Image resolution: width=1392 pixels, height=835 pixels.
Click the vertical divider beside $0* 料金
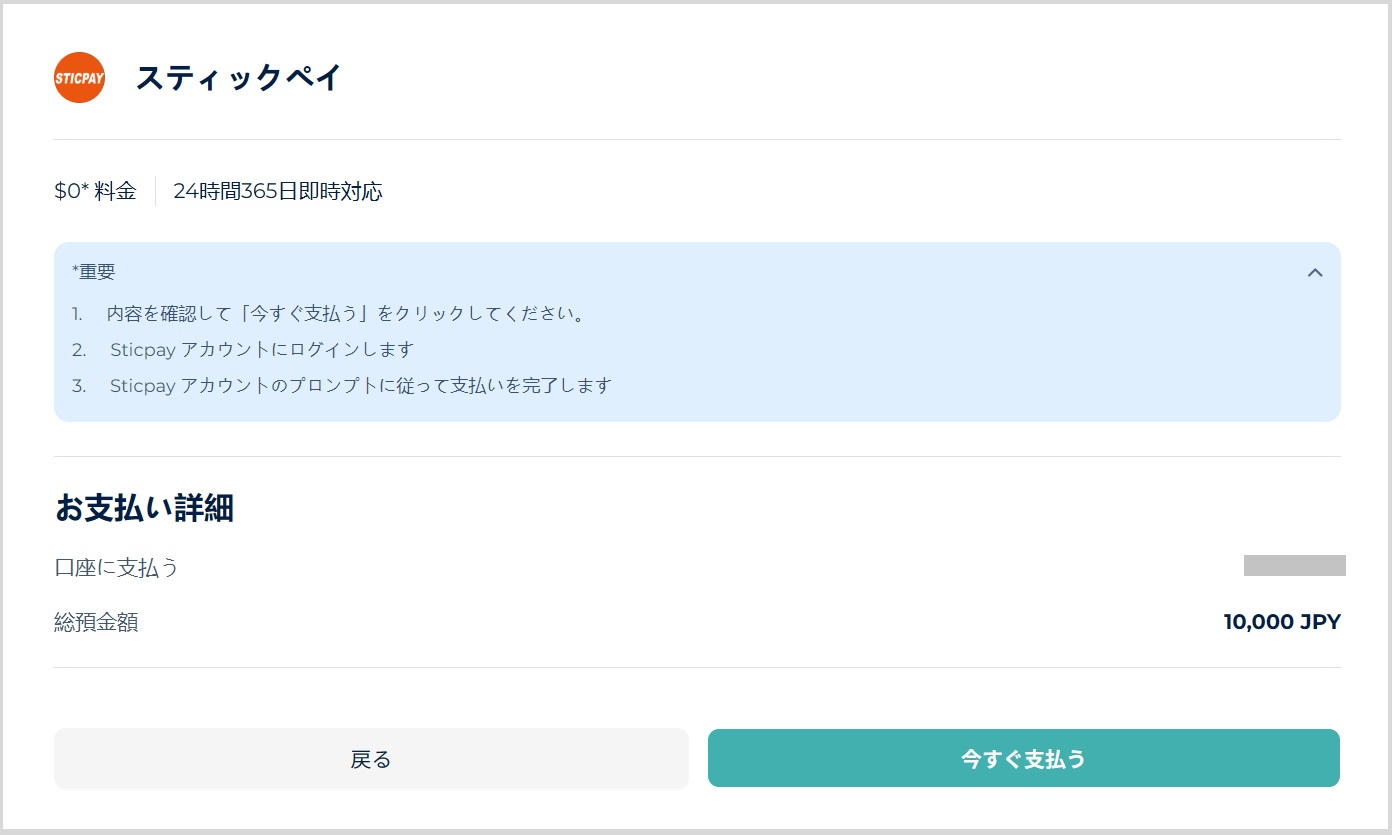point(155,191)
